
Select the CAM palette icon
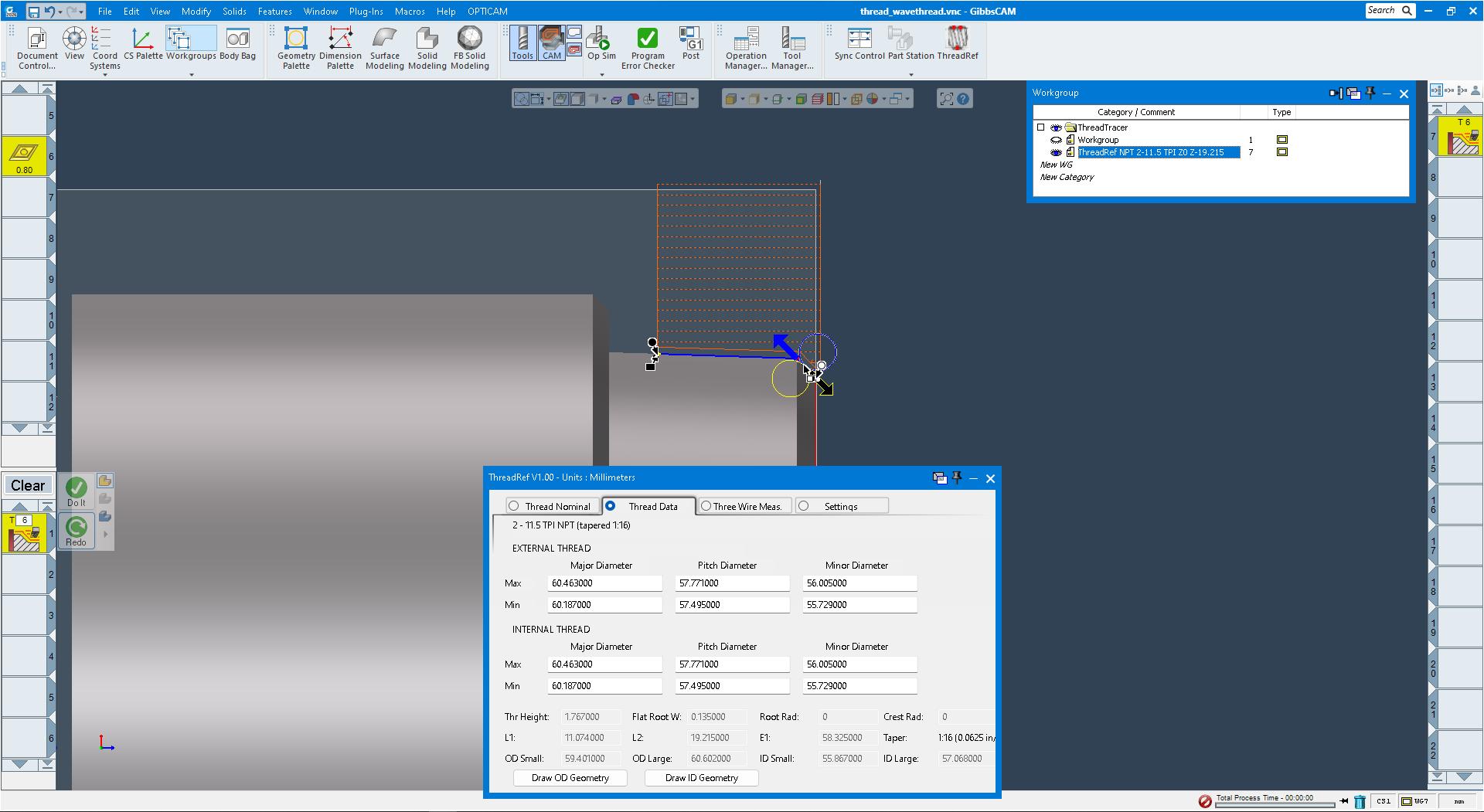[551, 42]
